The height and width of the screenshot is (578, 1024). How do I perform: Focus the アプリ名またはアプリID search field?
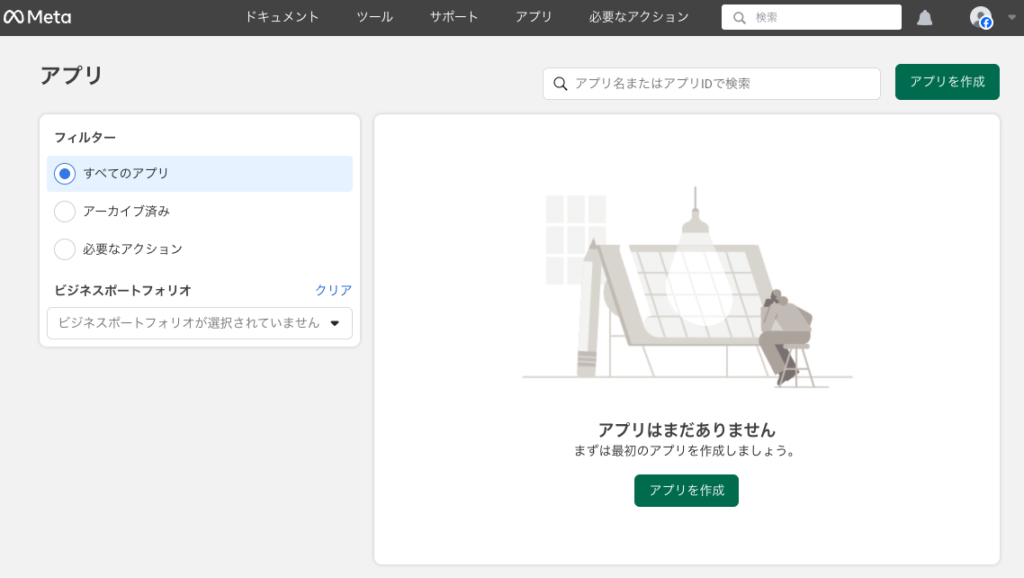720,84
